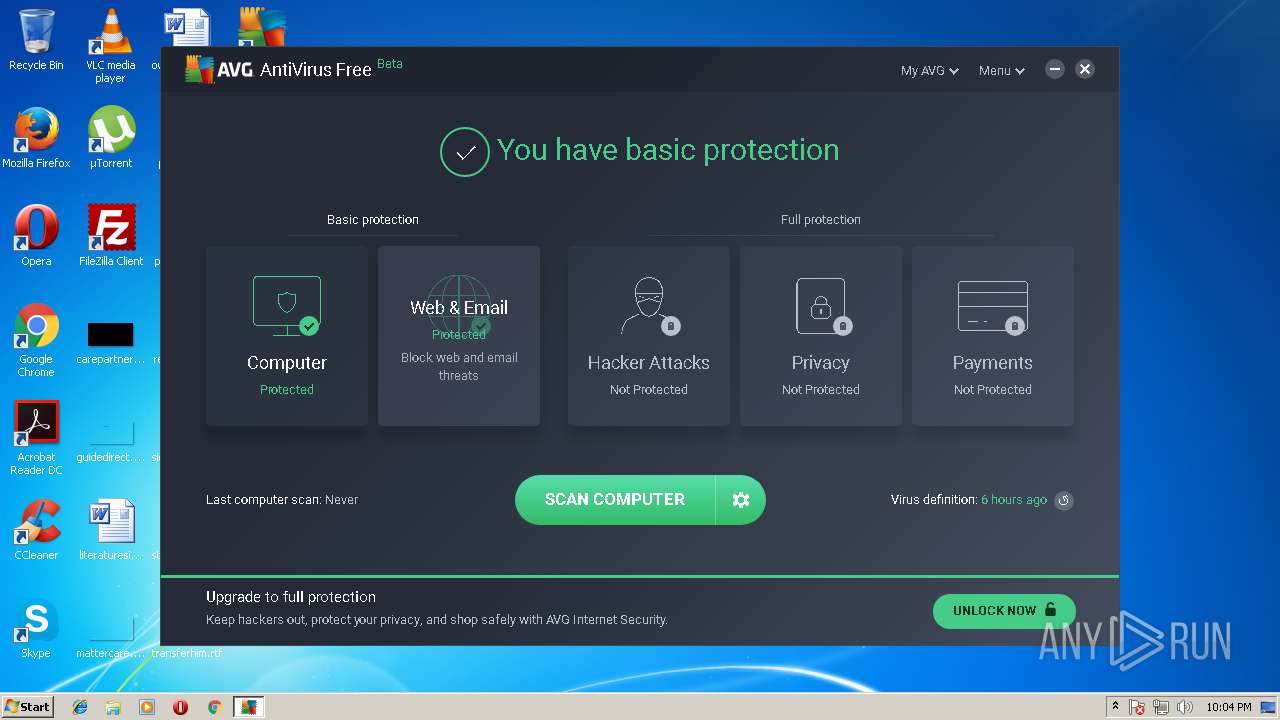Screen dimensions: 1280x720
Task: Click the 'Full protection' section label
Action: (821, 220)
